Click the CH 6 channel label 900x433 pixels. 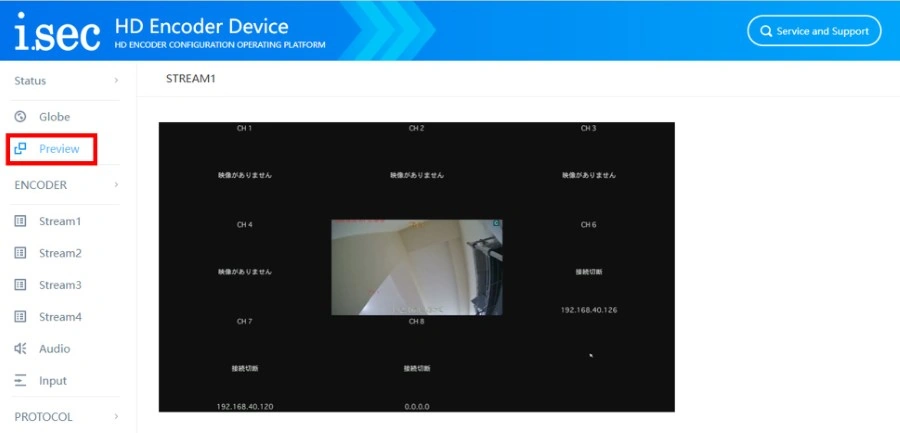[588, 225]
